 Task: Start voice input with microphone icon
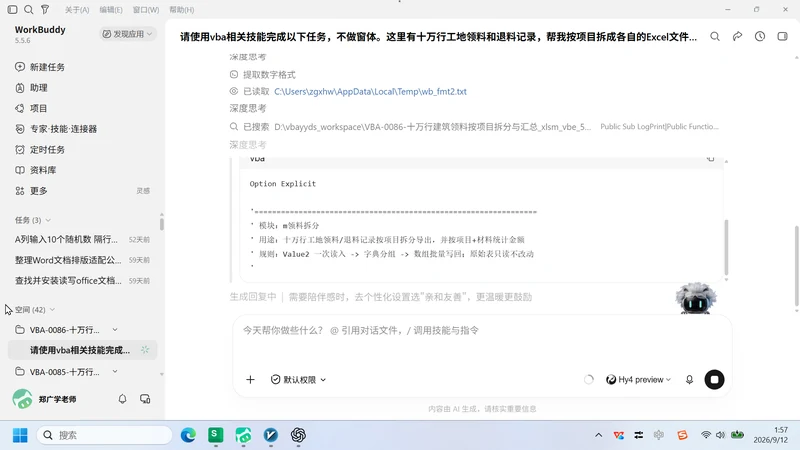click(689, 380)
